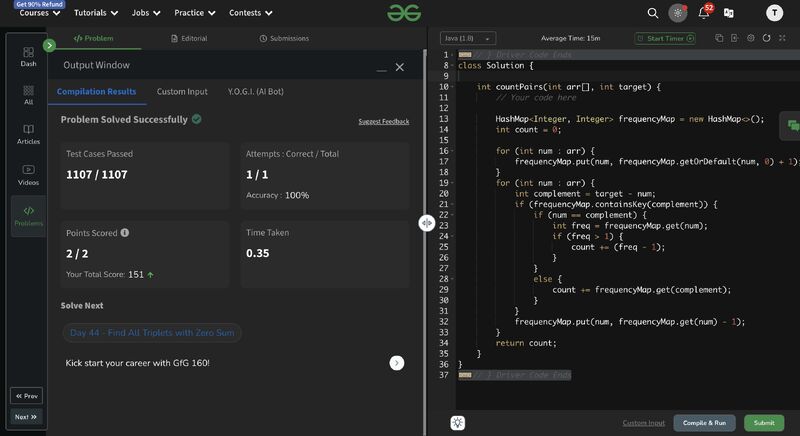The height and width of the screenshot is (436, 800).
Task: Open the Practice dropdown menu
Action: (194, 13)
